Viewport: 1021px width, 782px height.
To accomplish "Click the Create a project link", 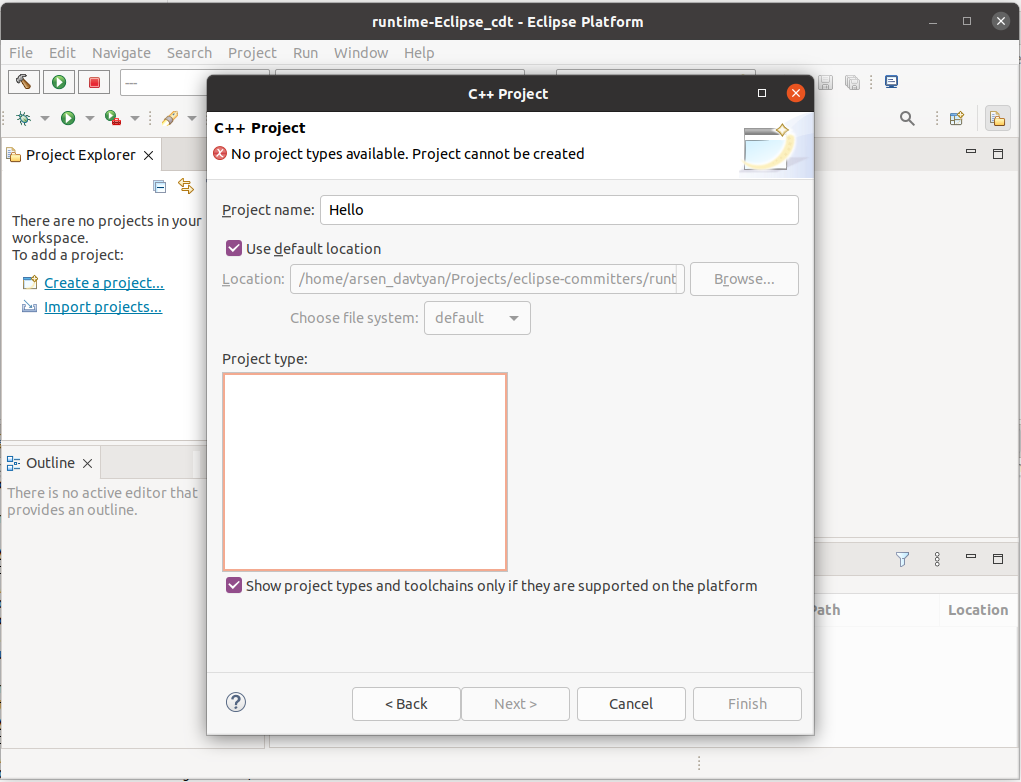I will 104,283.
